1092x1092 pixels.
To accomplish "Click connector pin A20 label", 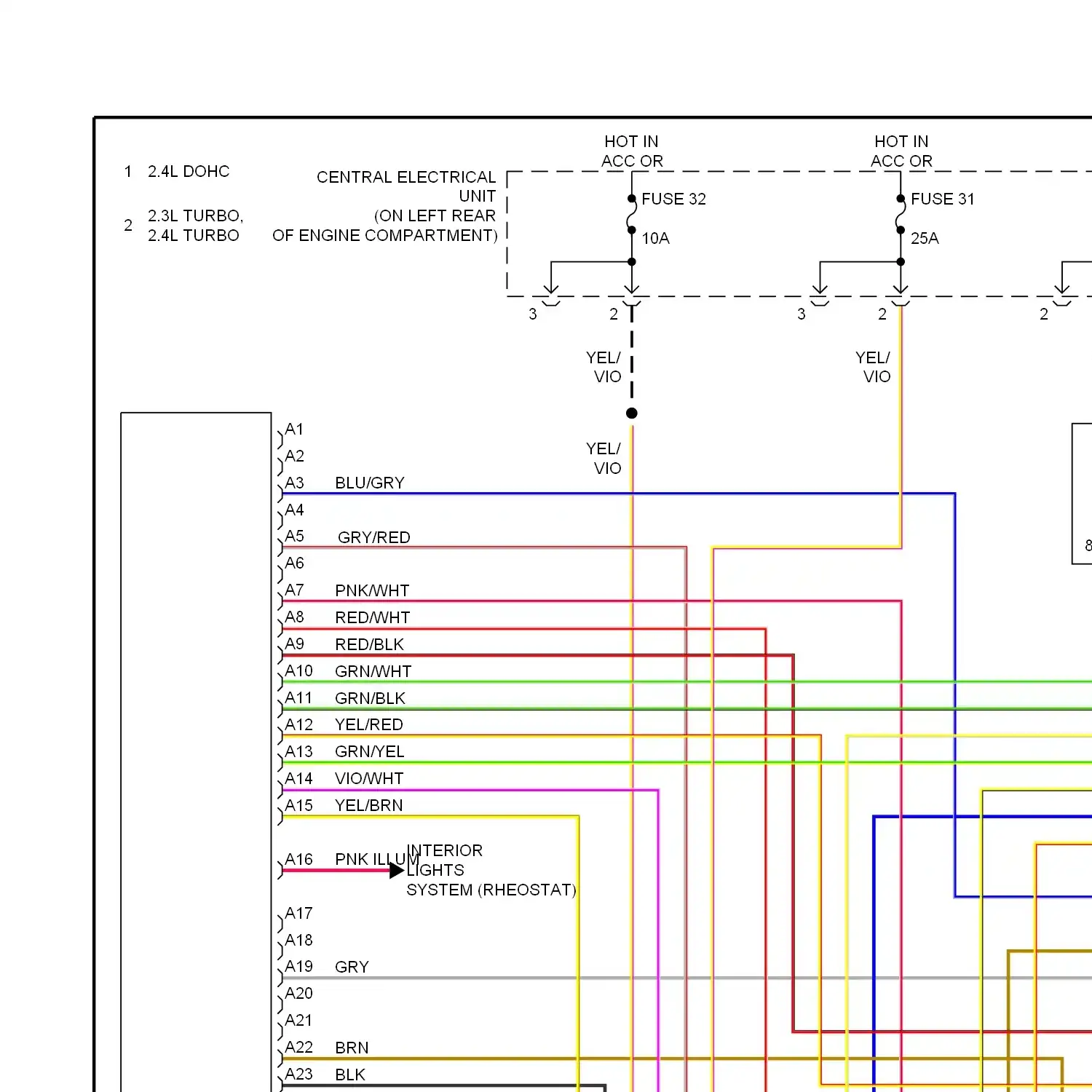I will tap(298, 993).
